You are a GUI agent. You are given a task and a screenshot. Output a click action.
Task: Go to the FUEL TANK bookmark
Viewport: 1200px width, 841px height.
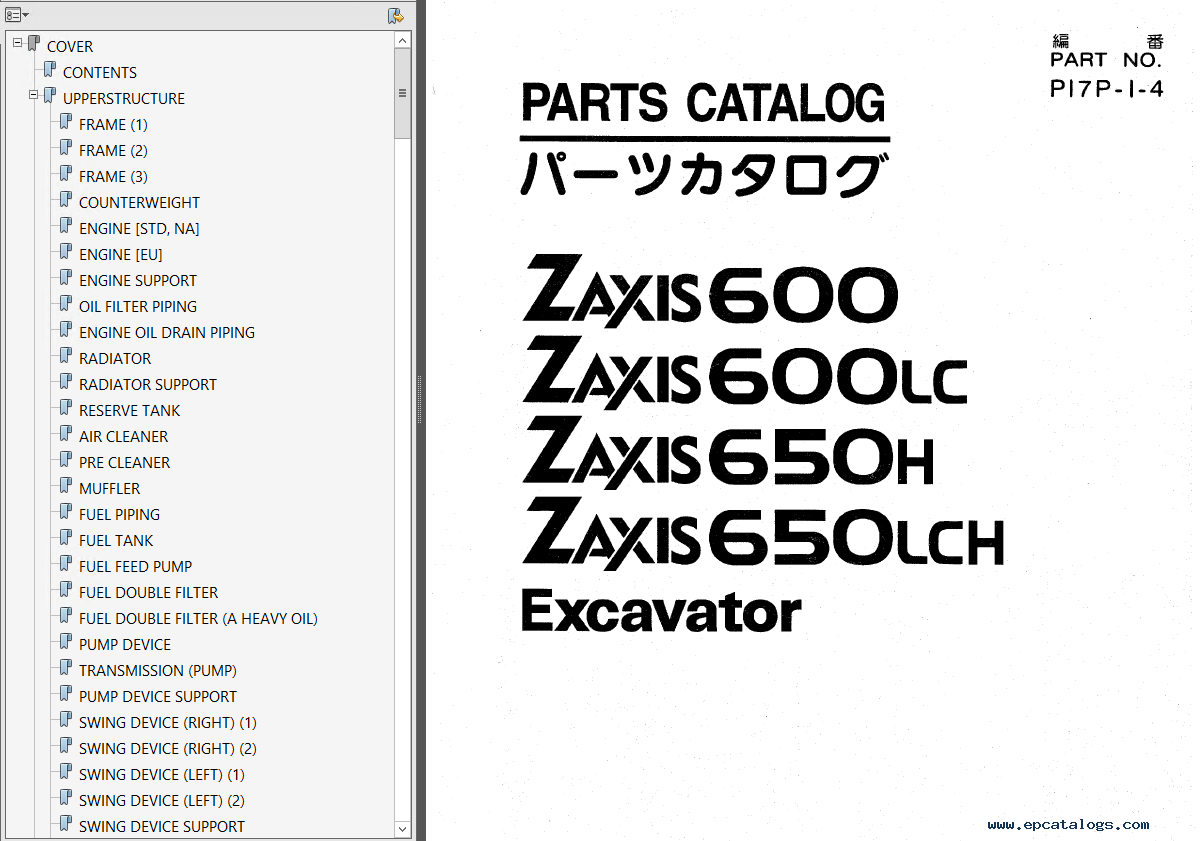click(x=116, y=541)
